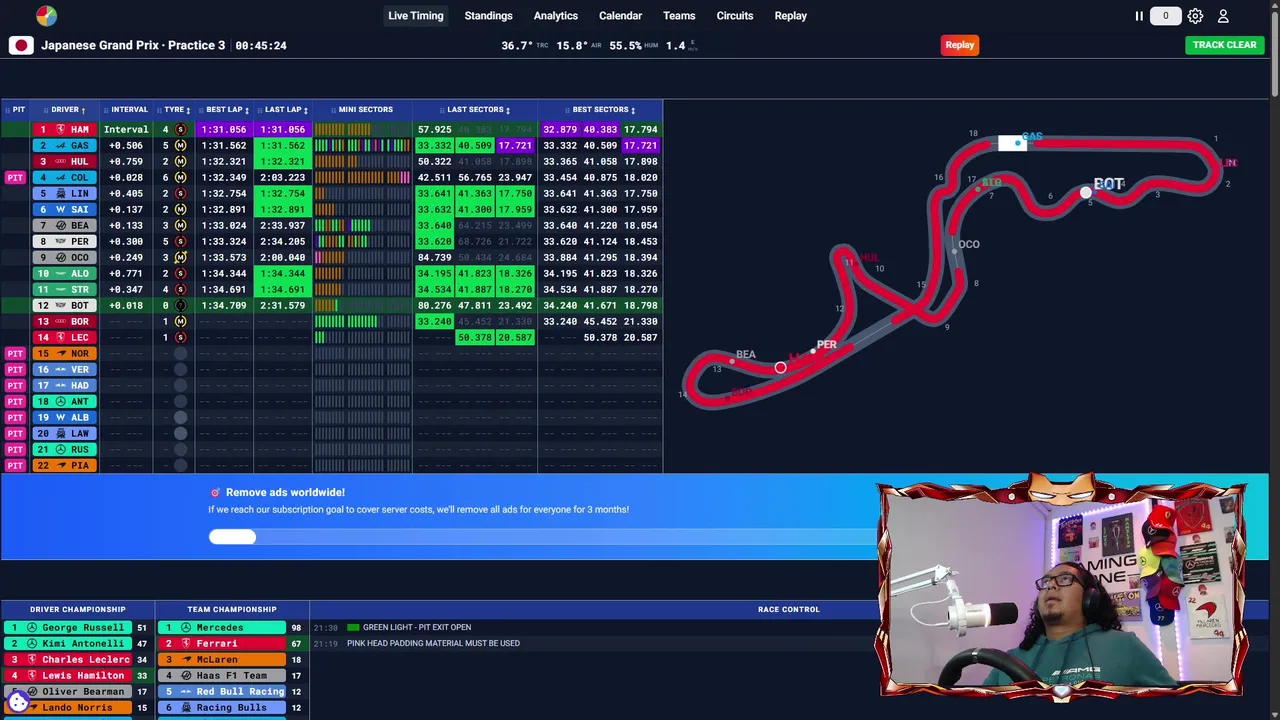Click the McLaren logo in Team Championship
Image resolution: width=1280 pixels, height=720 pixels.
[x=186, y=659]
